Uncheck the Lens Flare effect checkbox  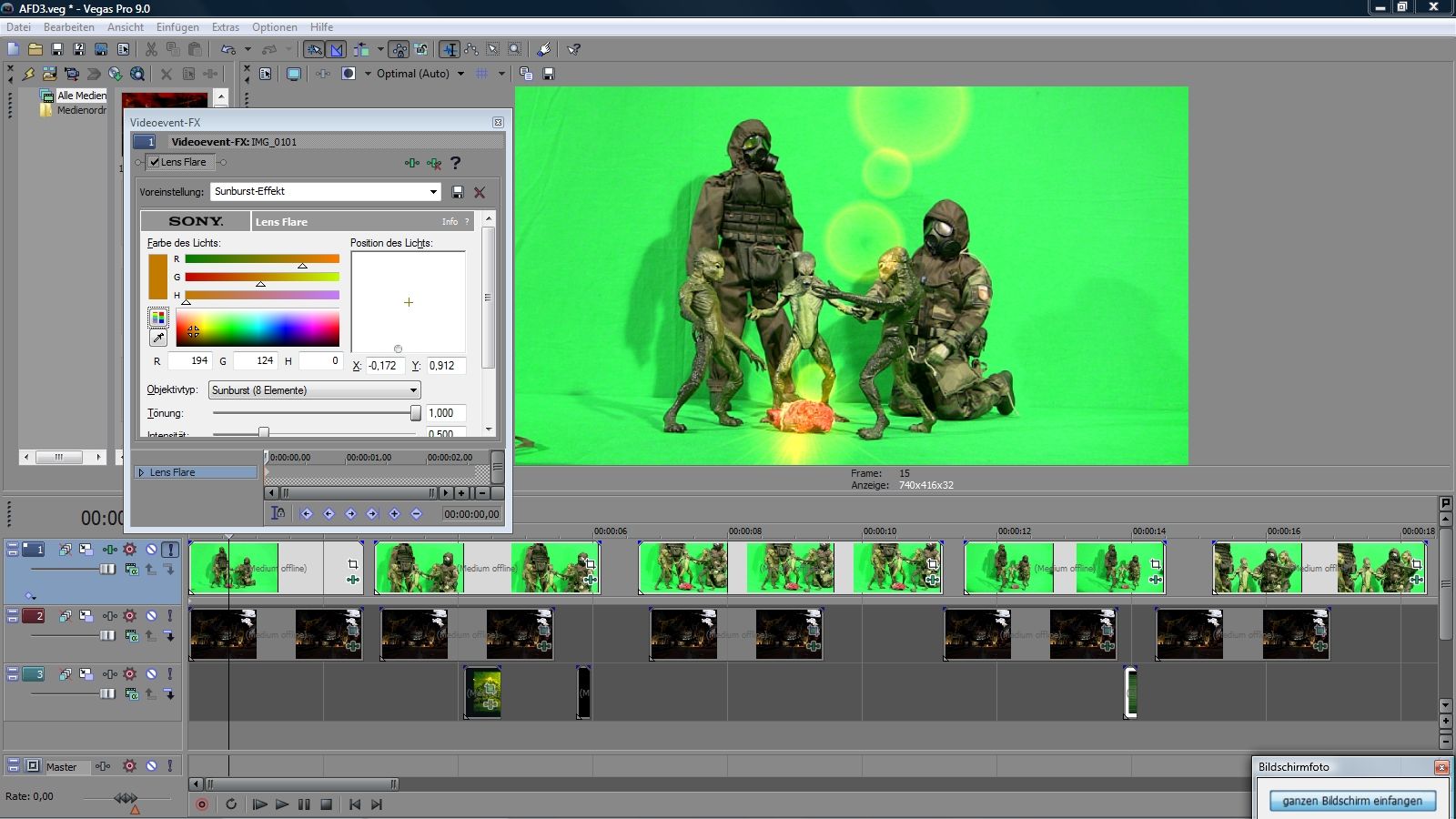(x=155, y=162)
